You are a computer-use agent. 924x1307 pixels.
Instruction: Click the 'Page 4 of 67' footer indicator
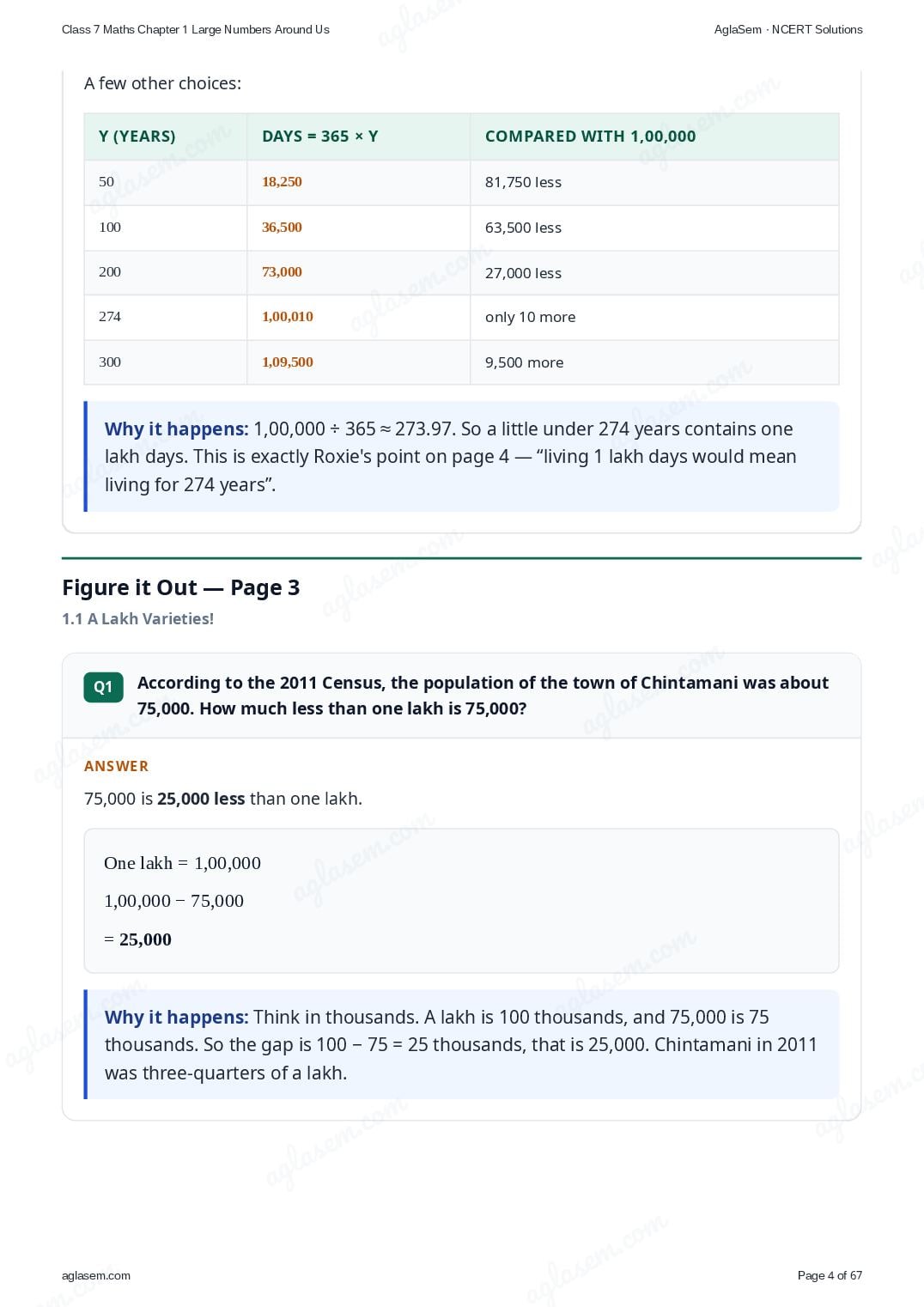[x=830, y=1275]
